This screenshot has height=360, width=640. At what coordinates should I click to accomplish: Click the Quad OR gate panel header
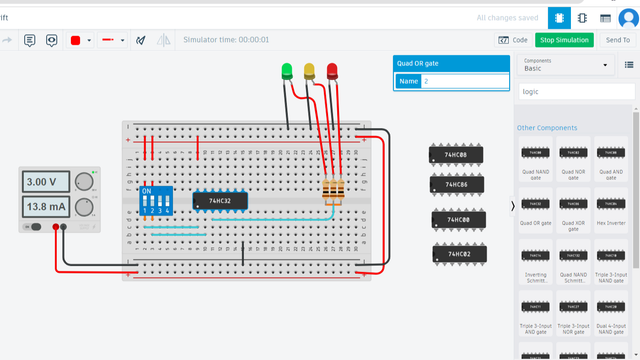click(x=451, y=63)
